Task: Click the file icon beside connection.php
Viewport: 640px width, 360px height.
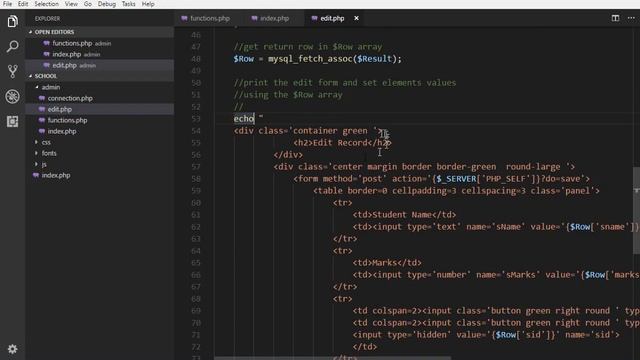Action: click(x=42, y=98)
